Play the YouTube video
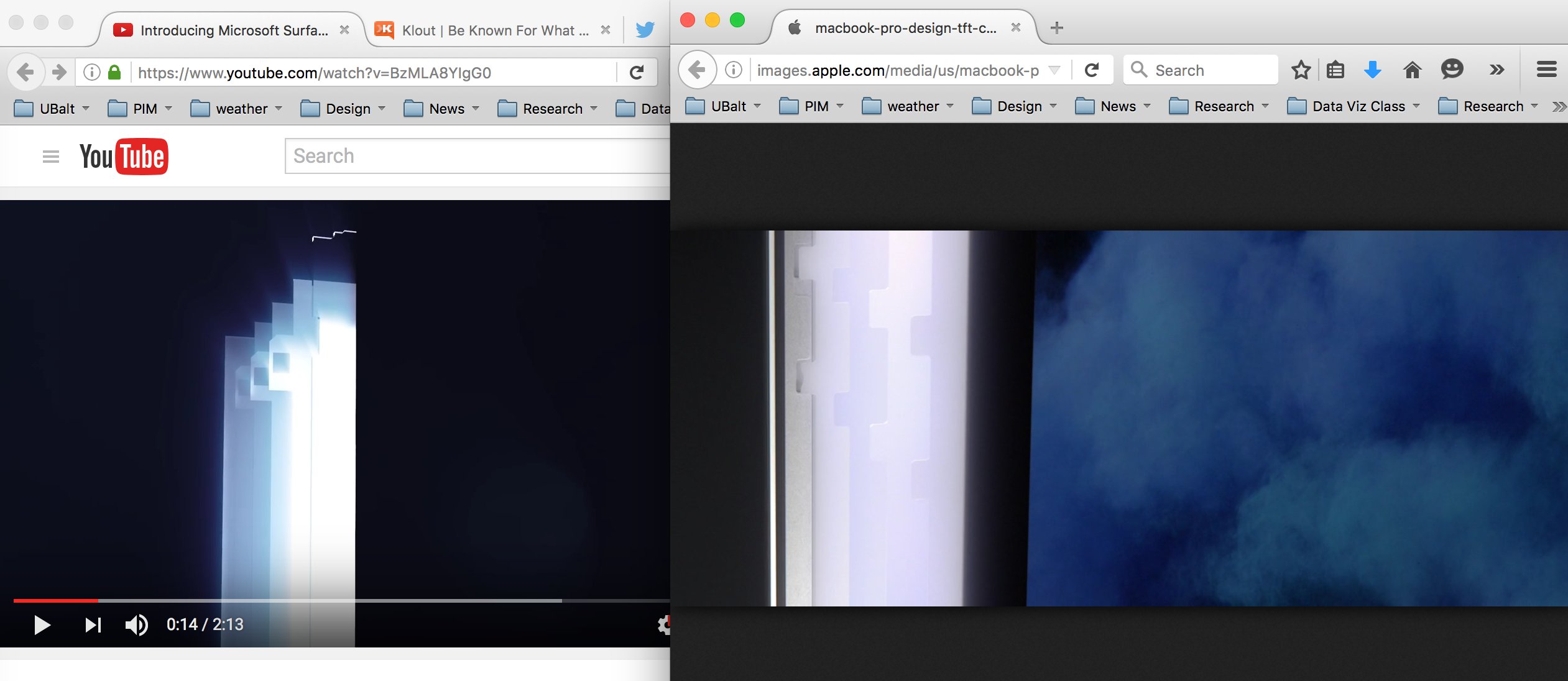The image size is (1568, 681). (x=42, y=624)
